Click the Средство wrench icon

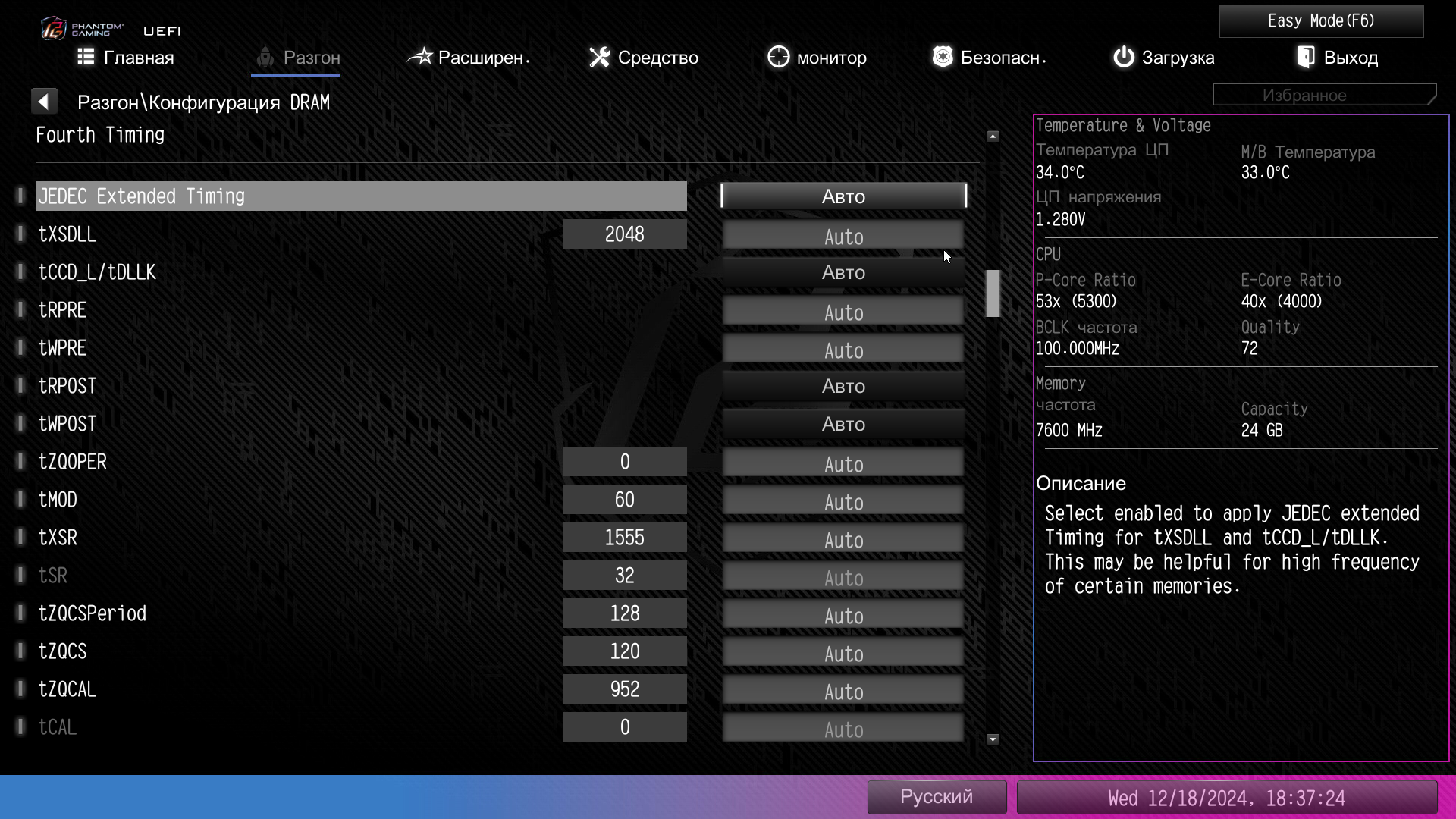600,57
